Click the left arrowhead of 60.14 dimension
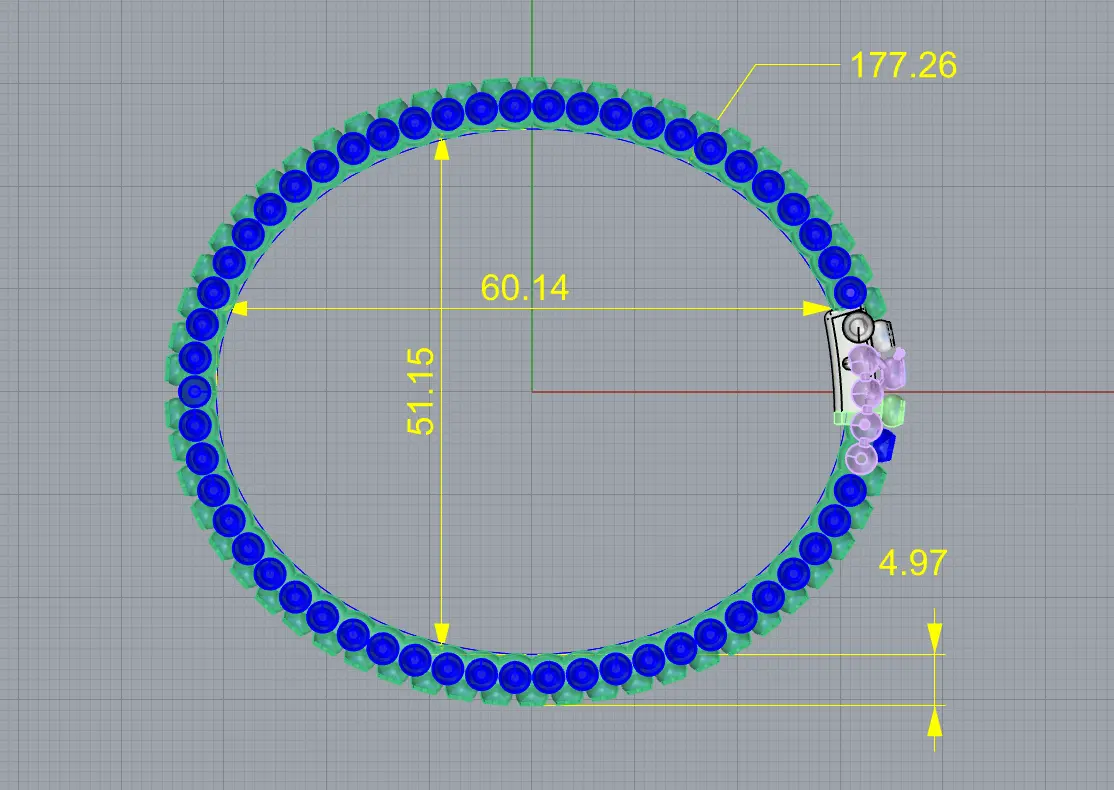This screenshot has height=790, width=1114. coord(240,310)
